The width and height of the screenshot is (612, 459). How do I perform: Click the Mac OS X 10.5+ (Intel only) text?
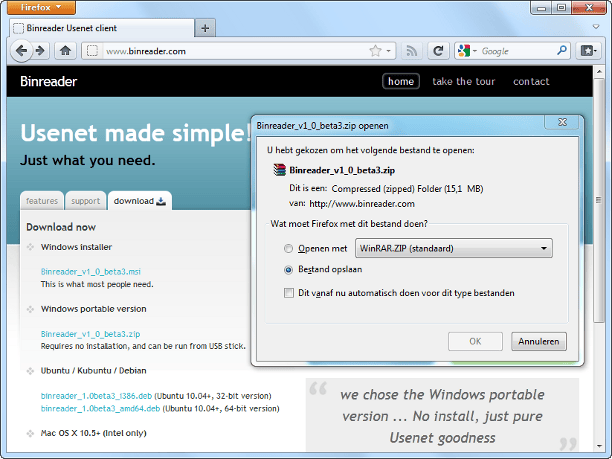(x=93, y=433)
